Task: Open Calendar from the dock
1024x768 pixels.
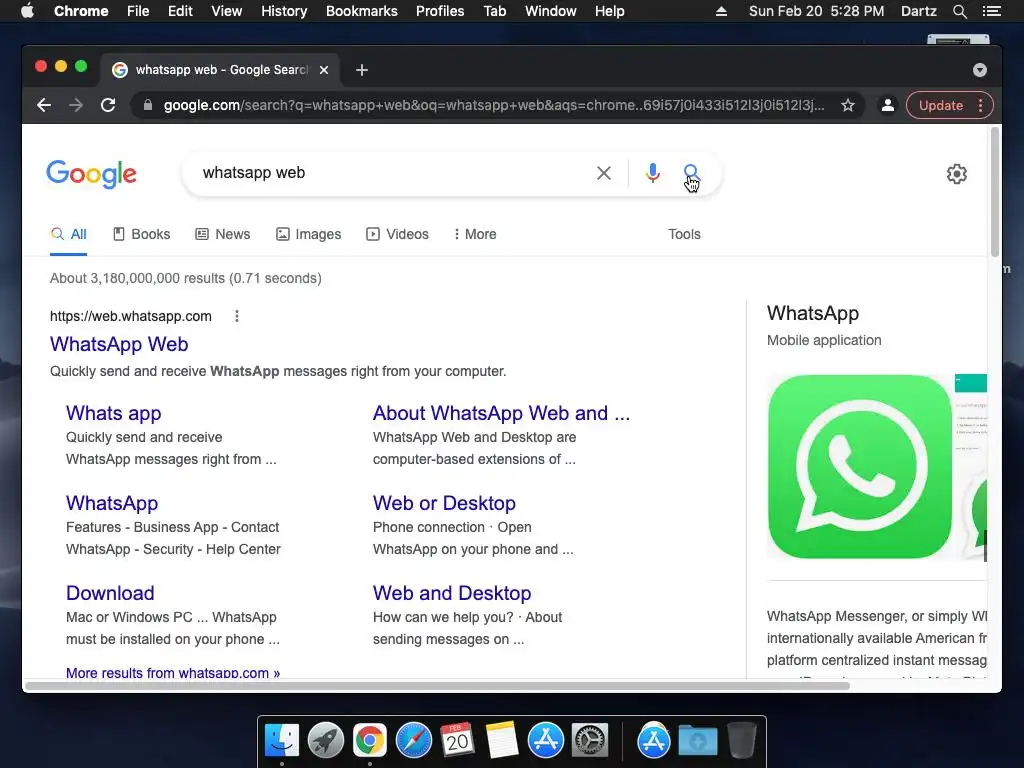Action: (x=457, y=741)
